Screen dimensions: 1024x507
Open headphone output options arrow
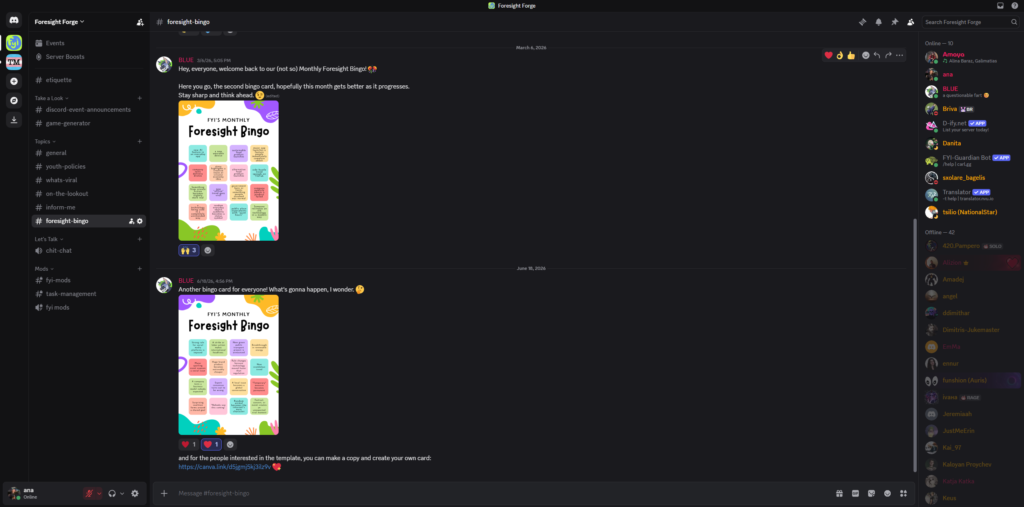122,493
